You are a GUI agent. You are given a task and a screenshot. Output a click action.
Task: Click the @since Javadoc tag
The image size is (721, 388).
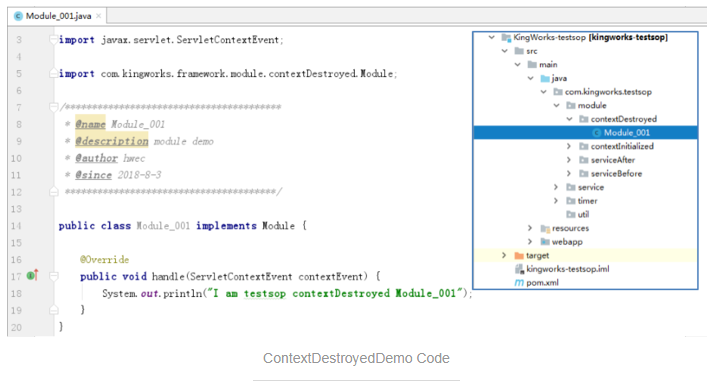[94, 175]
